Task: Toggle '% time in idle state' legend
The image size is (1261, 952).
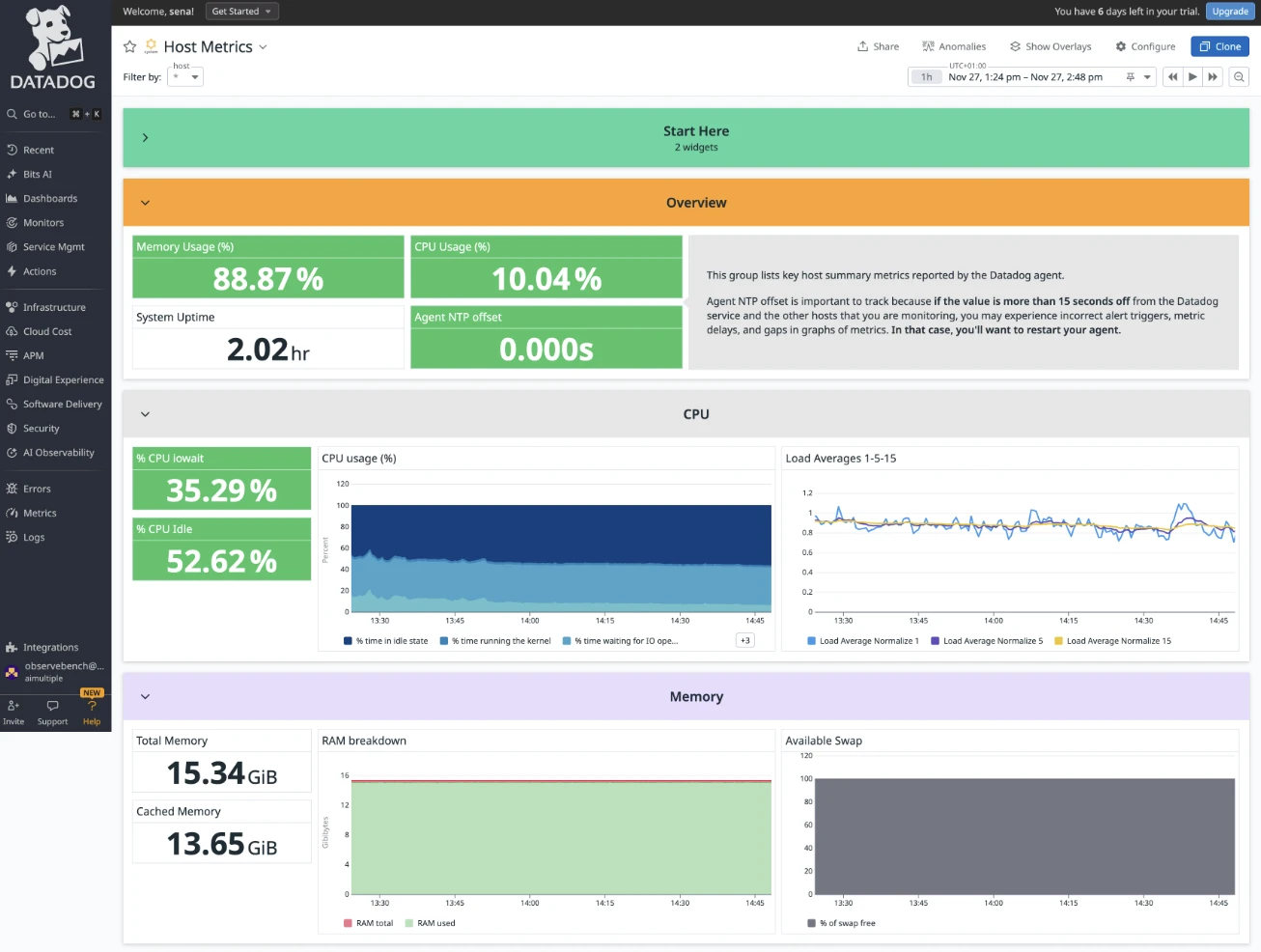Action: point(386,640)
